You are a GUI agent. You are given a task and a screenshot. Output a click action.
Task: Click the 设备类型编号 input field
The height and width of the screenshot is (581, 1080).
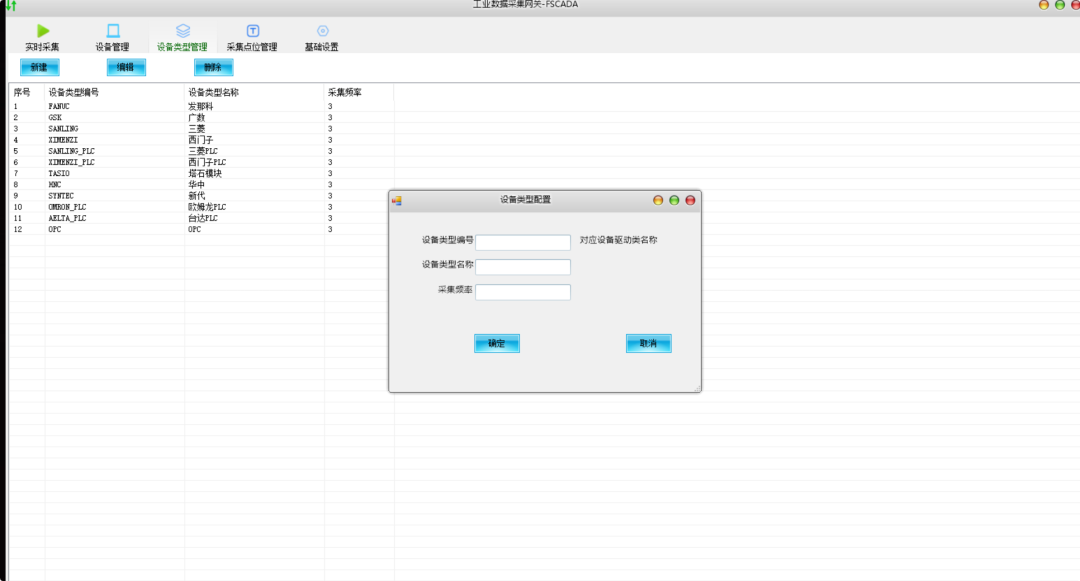pos(522,241)
